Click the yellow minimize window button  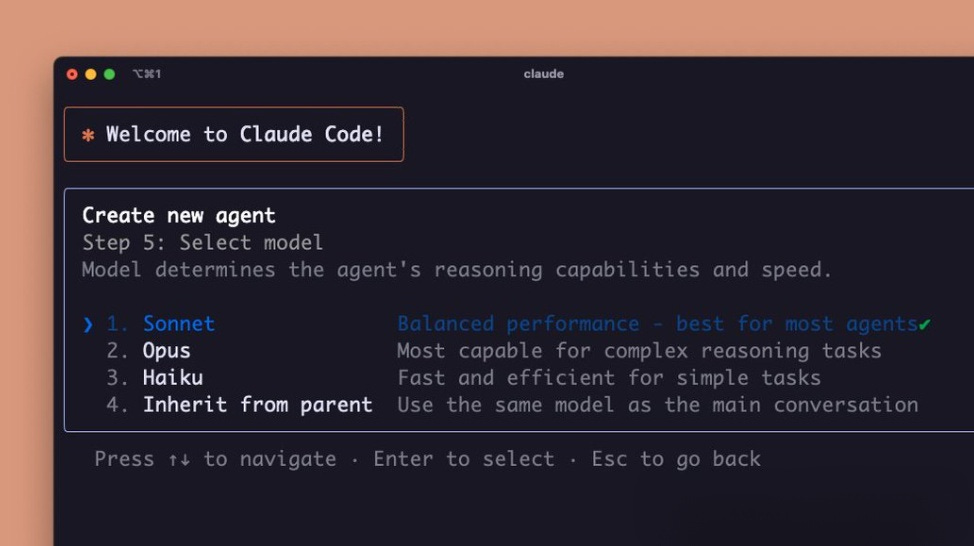tap(91, 74)
